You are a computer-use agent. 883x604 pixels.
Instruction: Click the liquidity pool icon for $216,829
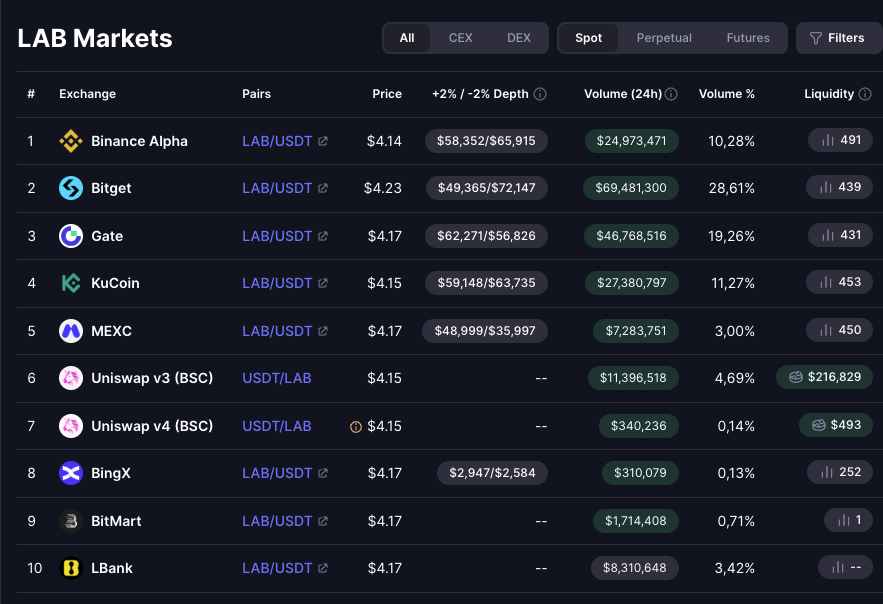(796, 377)
